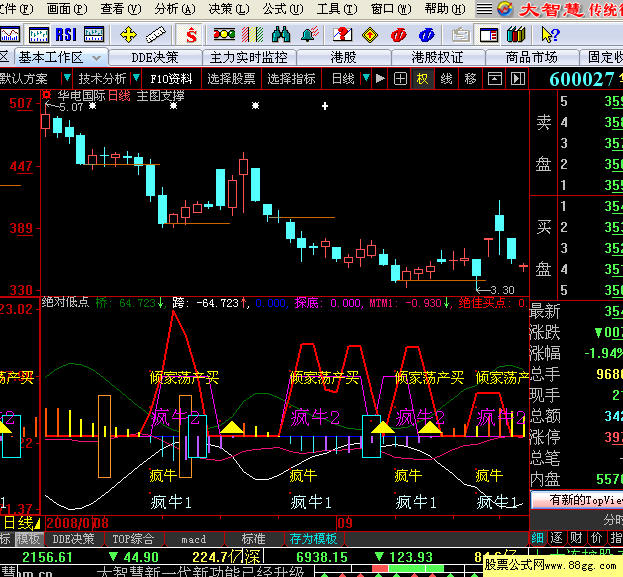This screenshot has width=623, height=577.
Task: Select the RSI indicator toolbar icon
Action: (66, 35)
